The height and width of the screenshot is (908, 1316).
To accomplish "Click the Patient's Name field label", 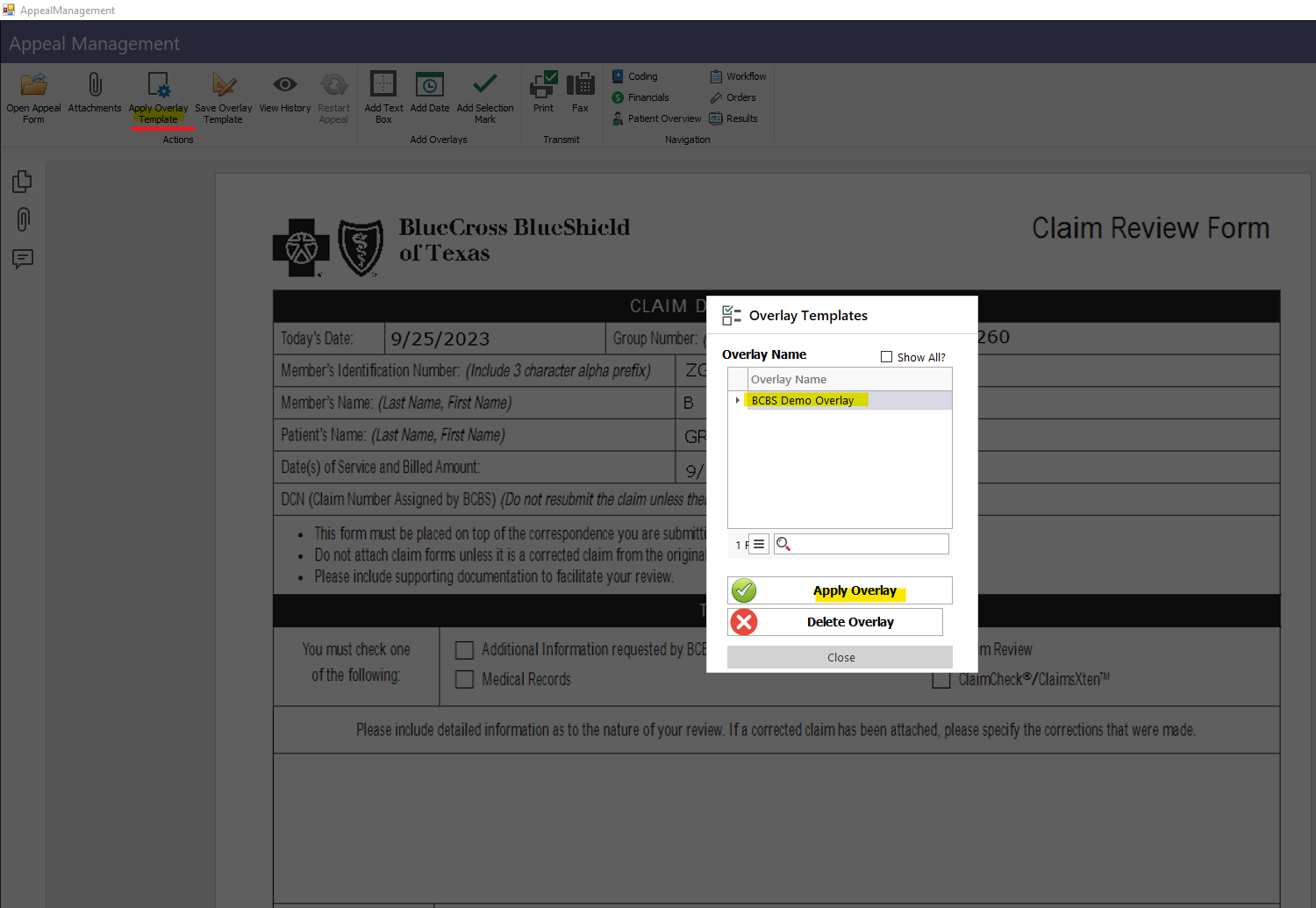I will pos(392,435).
